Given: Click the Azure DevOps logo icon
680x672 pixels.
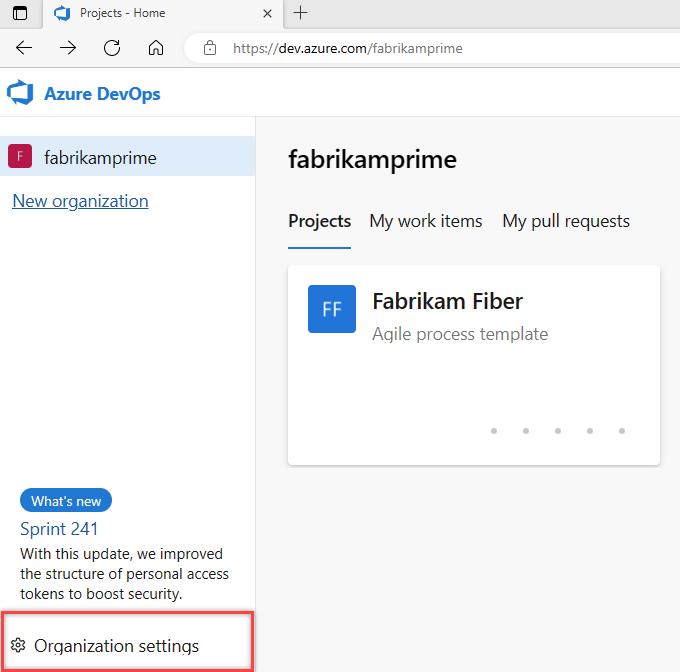Looking at the screenshot, I should 20,93.
